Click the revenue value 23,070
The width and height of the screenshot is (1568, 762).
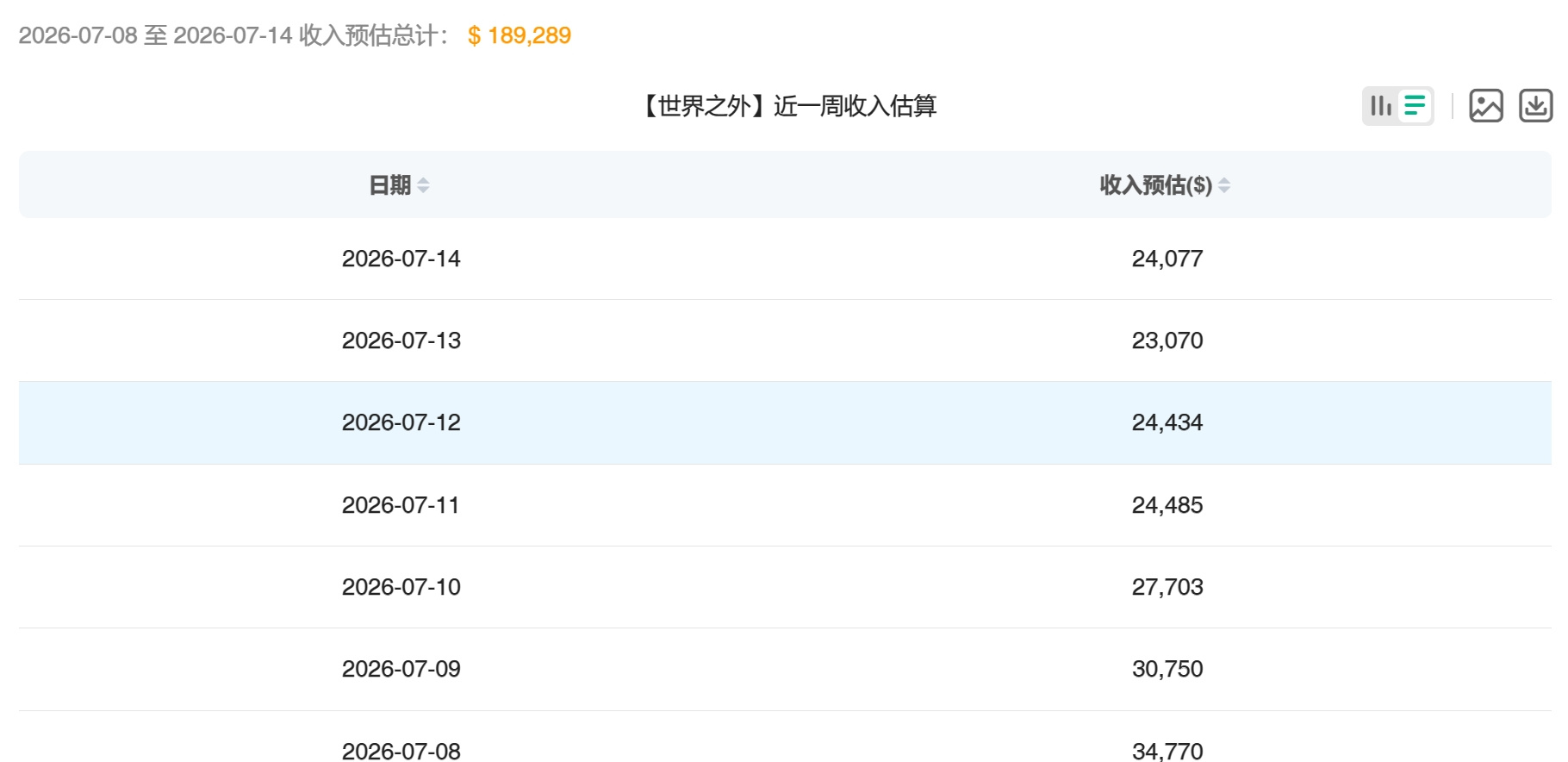click(1167, 340)
